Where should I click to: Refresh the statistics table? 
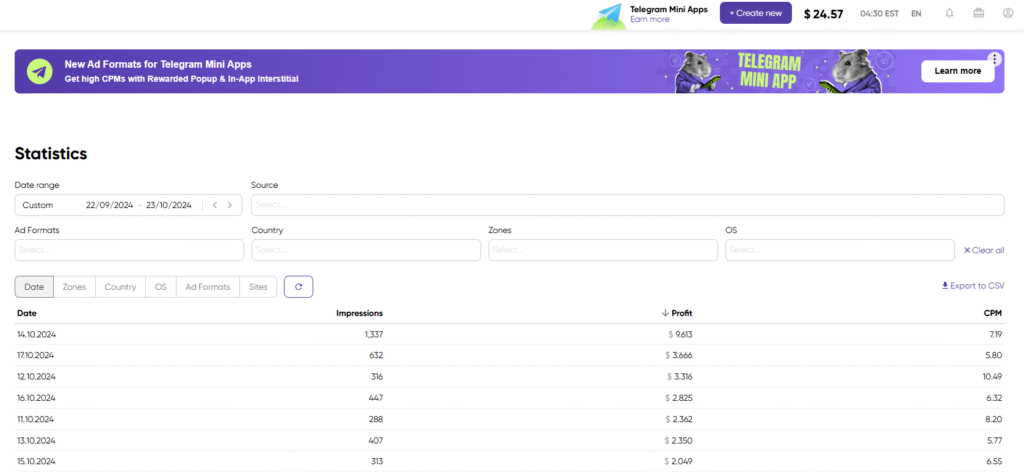(x=298, y=287)
